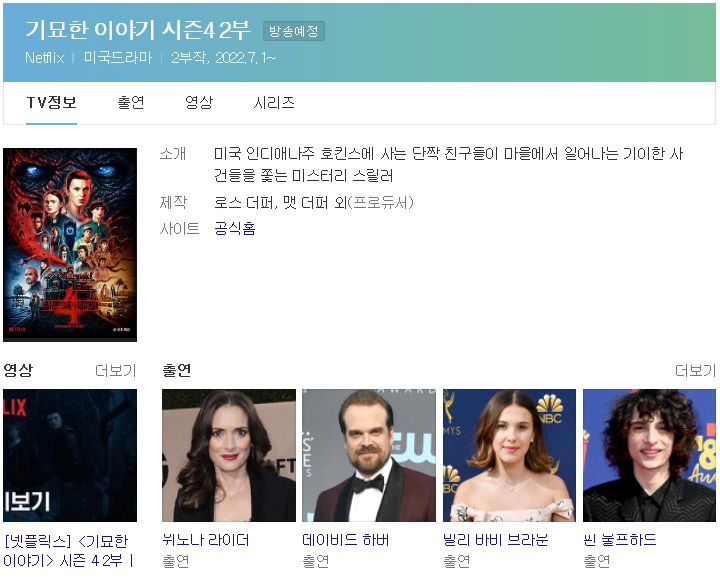Click the 방송예정 status badge

(x=294, y=31)
